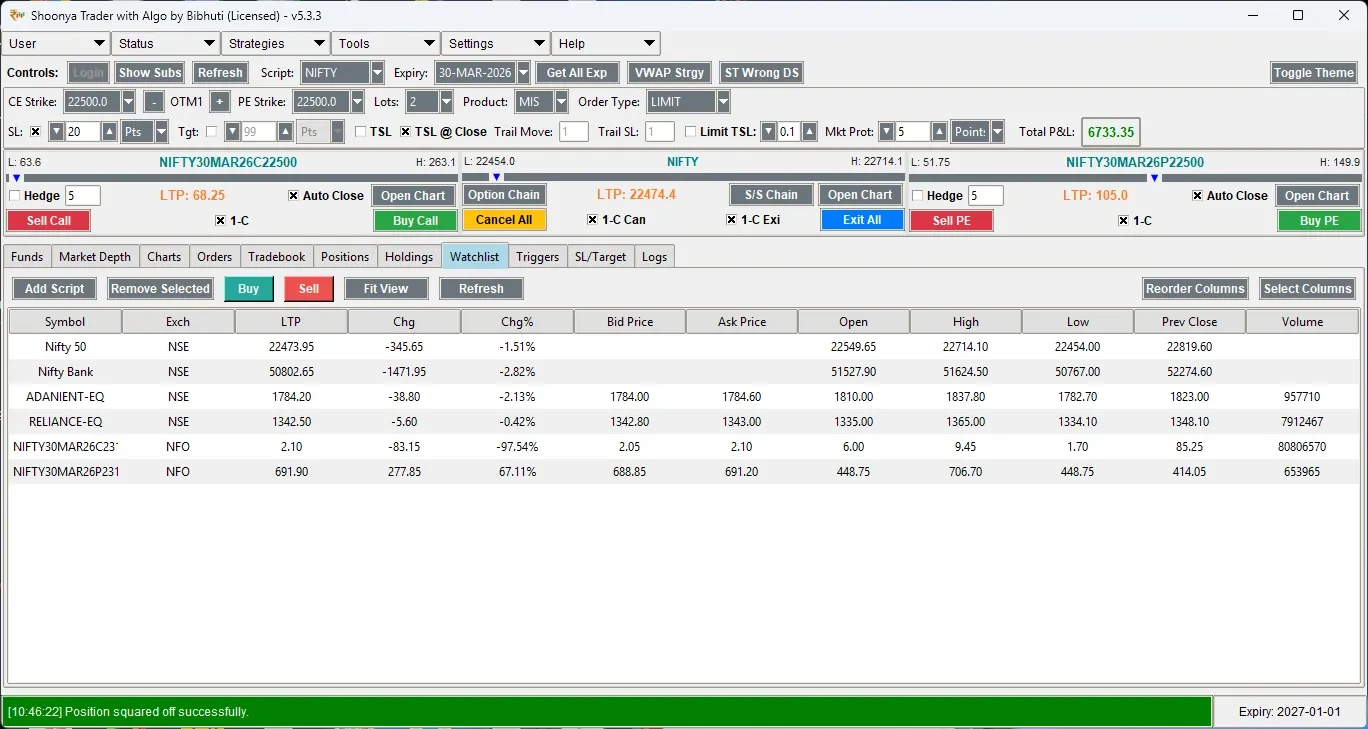The width and height of the screenshot is (1368, 729).
Task: Decrement the Mkt Prot value
Action: 886,132
